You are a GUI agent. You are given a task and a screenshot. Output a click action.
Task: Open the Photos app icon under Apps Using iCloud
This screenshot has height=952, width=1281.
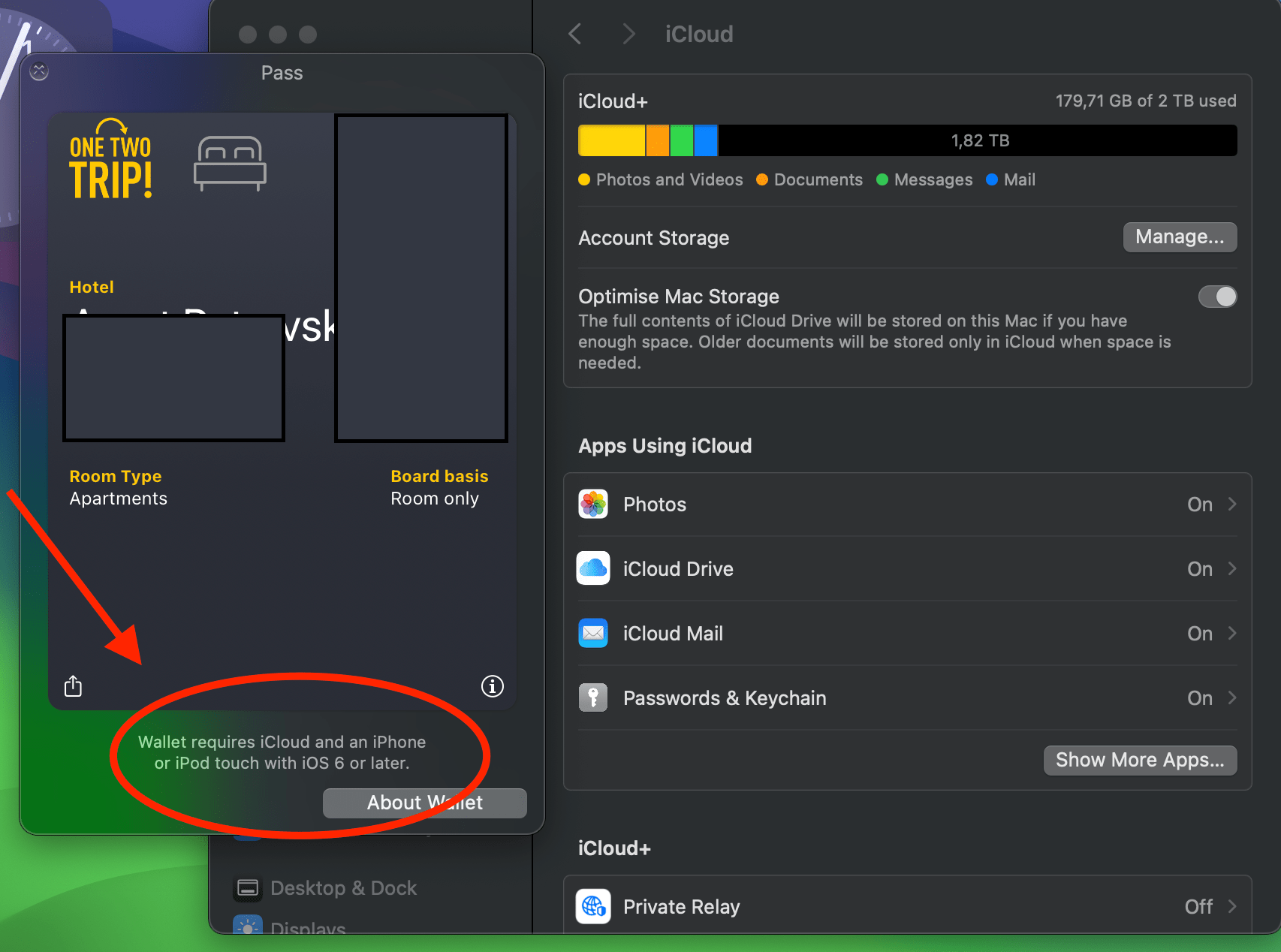click(x=593, y=504)
